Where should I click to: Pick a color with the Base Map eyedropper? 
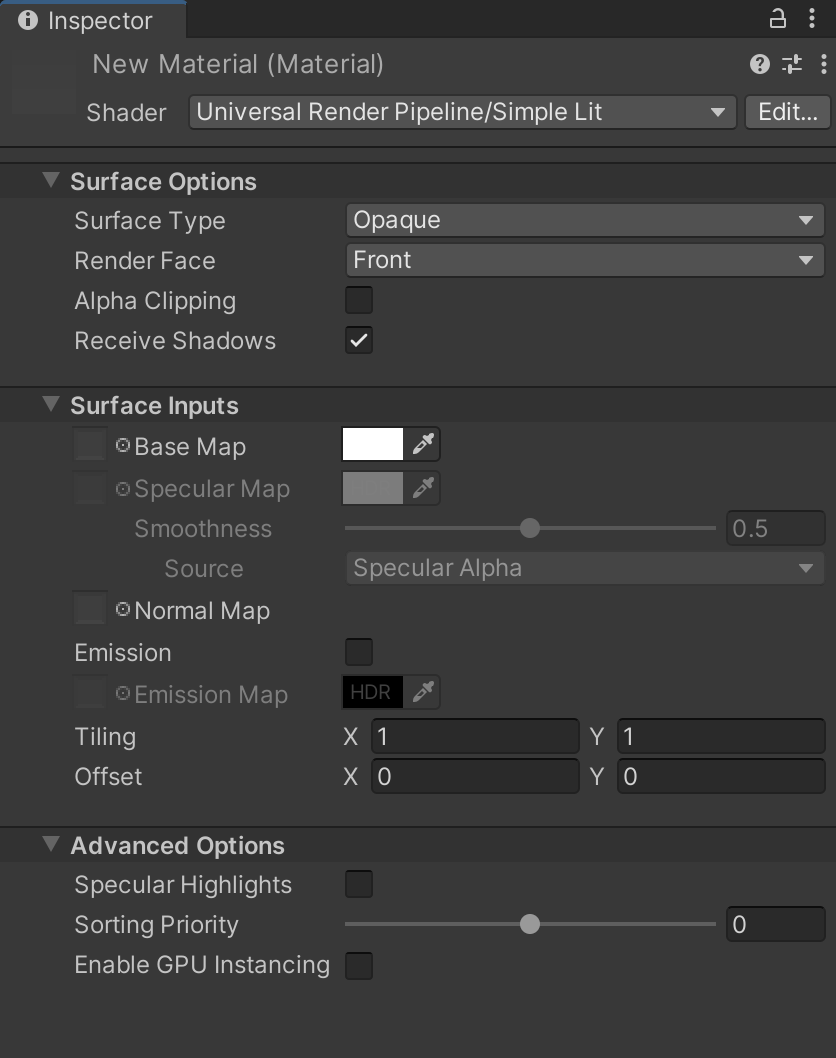coord(423,444)
